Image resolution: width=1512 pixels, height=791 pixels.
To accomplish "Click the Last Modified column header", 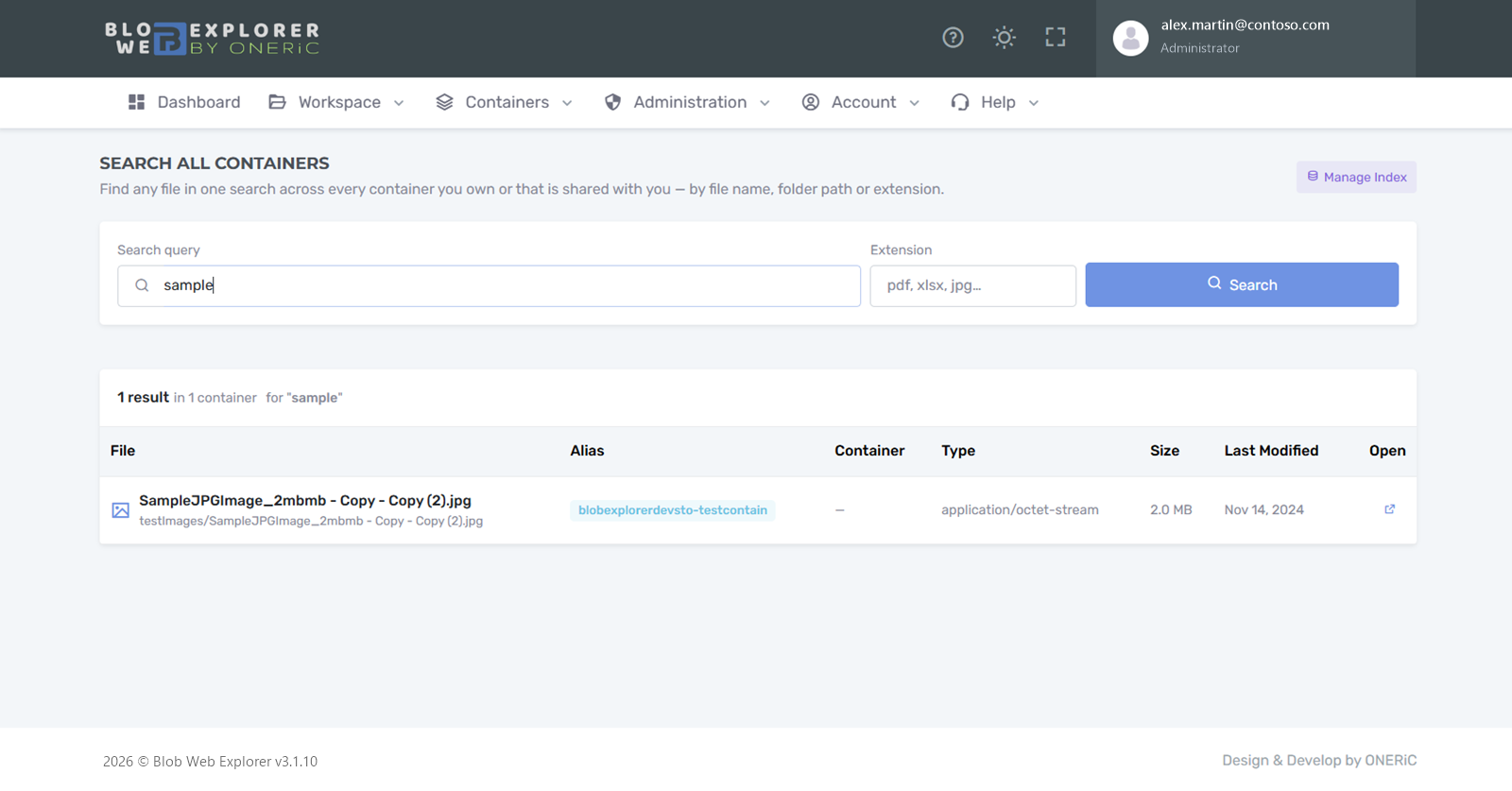I will (1271, 451).
